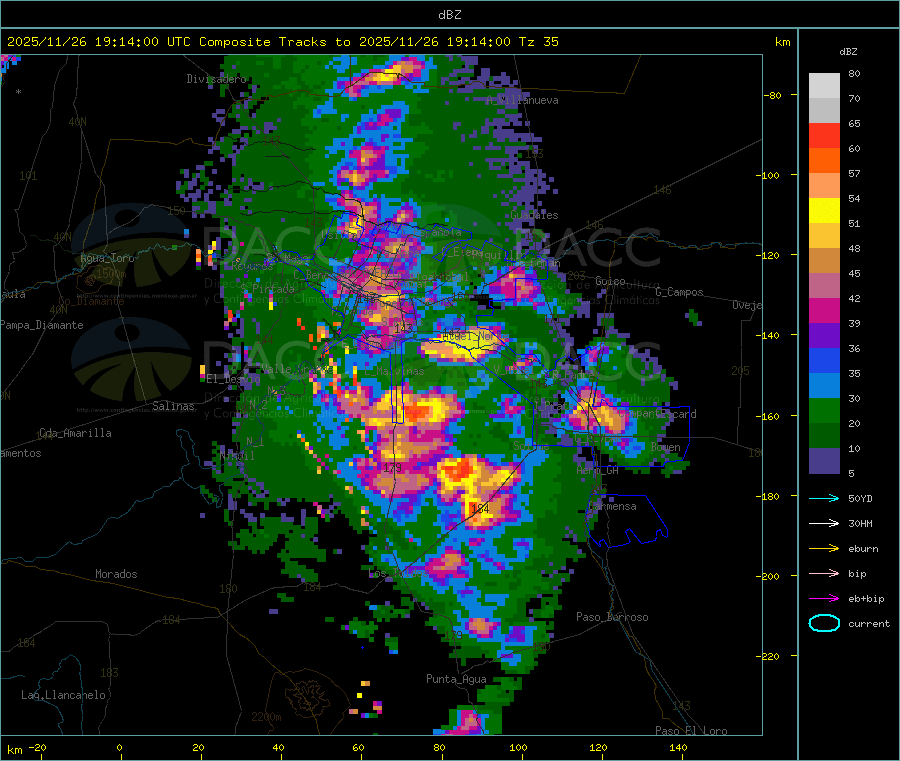
Task: Click the '0' tick on bottom axis
Action: pyautogui.click(x=119, y=747)
